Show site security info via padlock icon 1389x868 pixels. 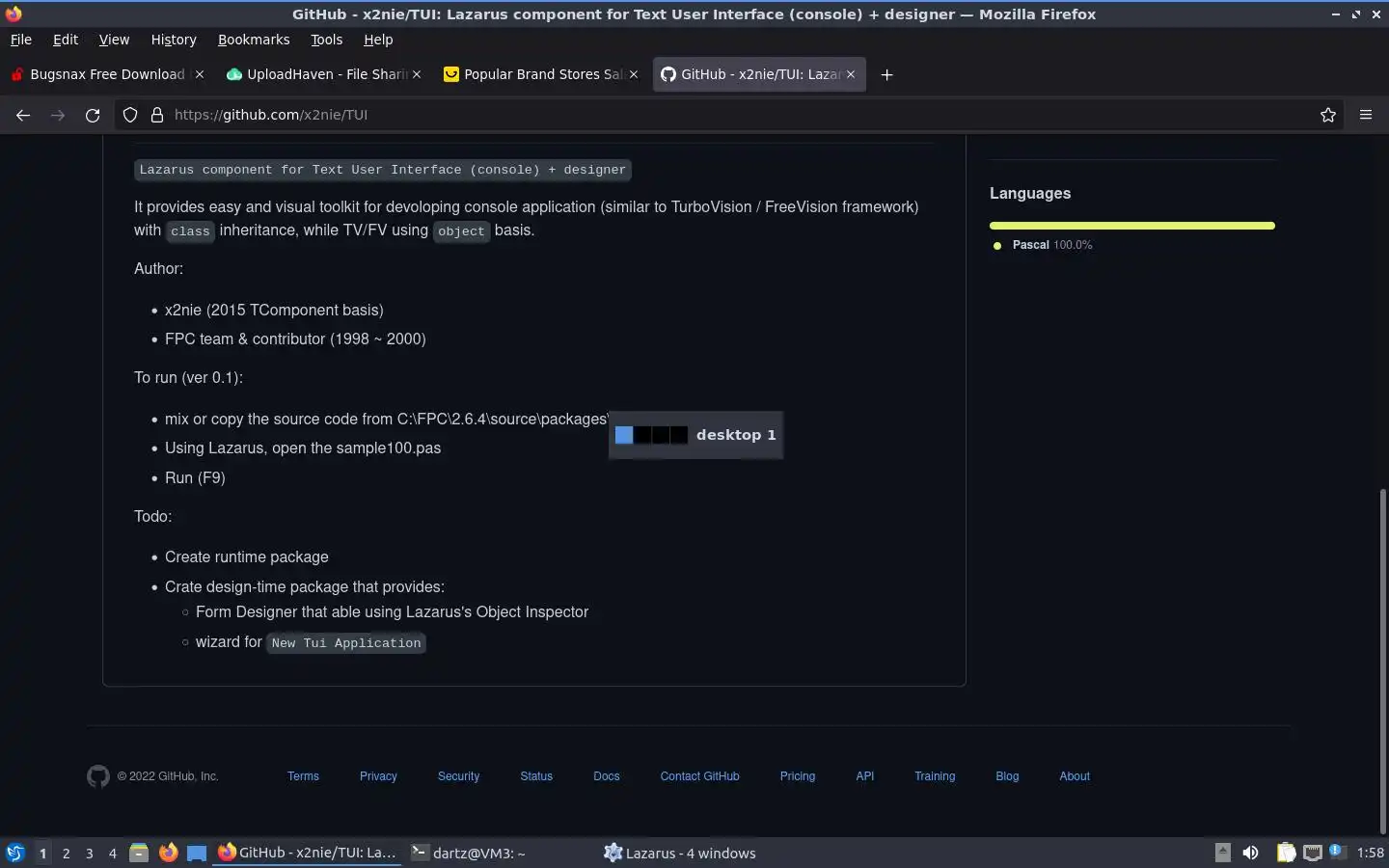[157, 115]
